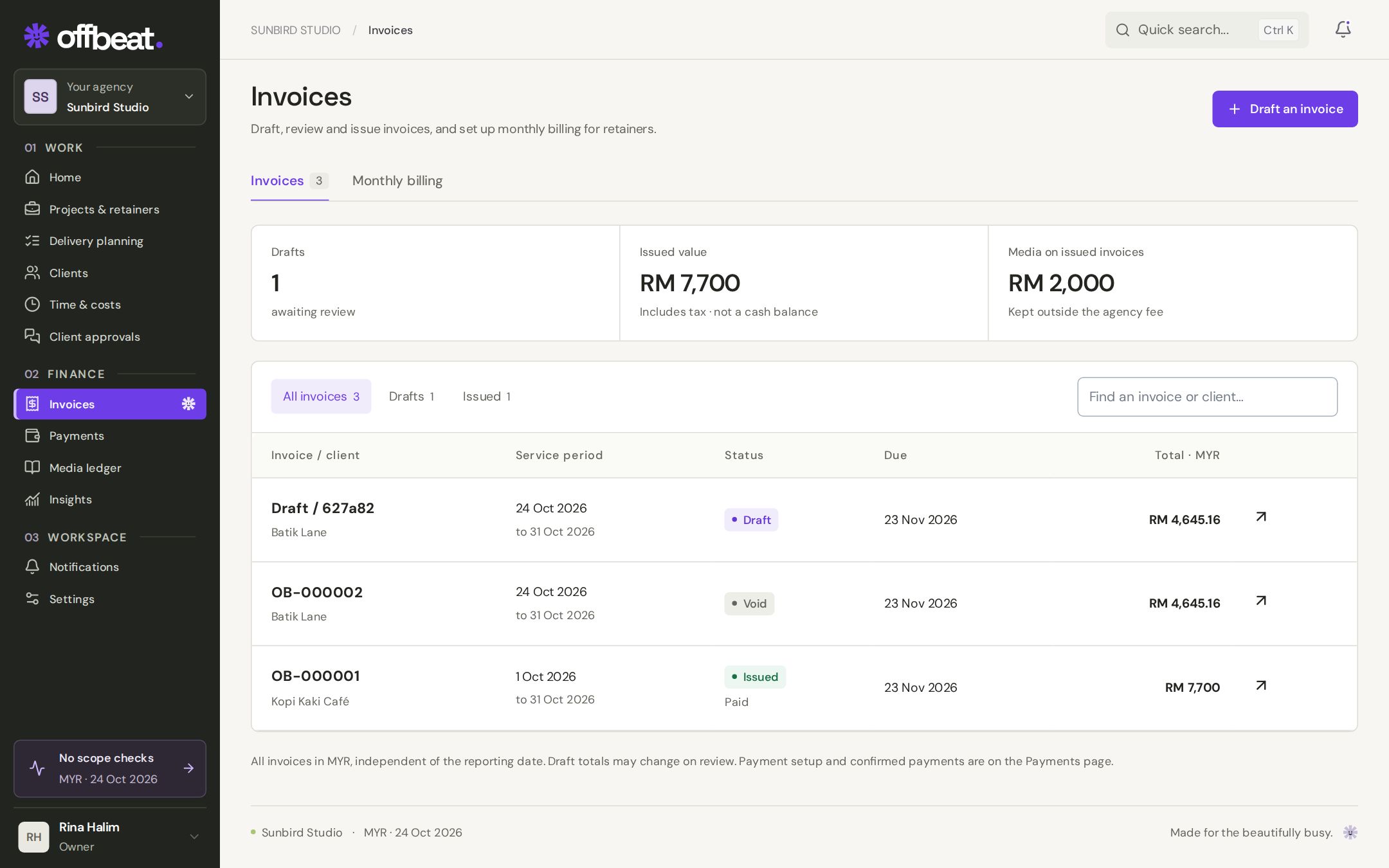Open Insights chart icon in sidebar
1389x868 pixels.
(x=32, y=500)
